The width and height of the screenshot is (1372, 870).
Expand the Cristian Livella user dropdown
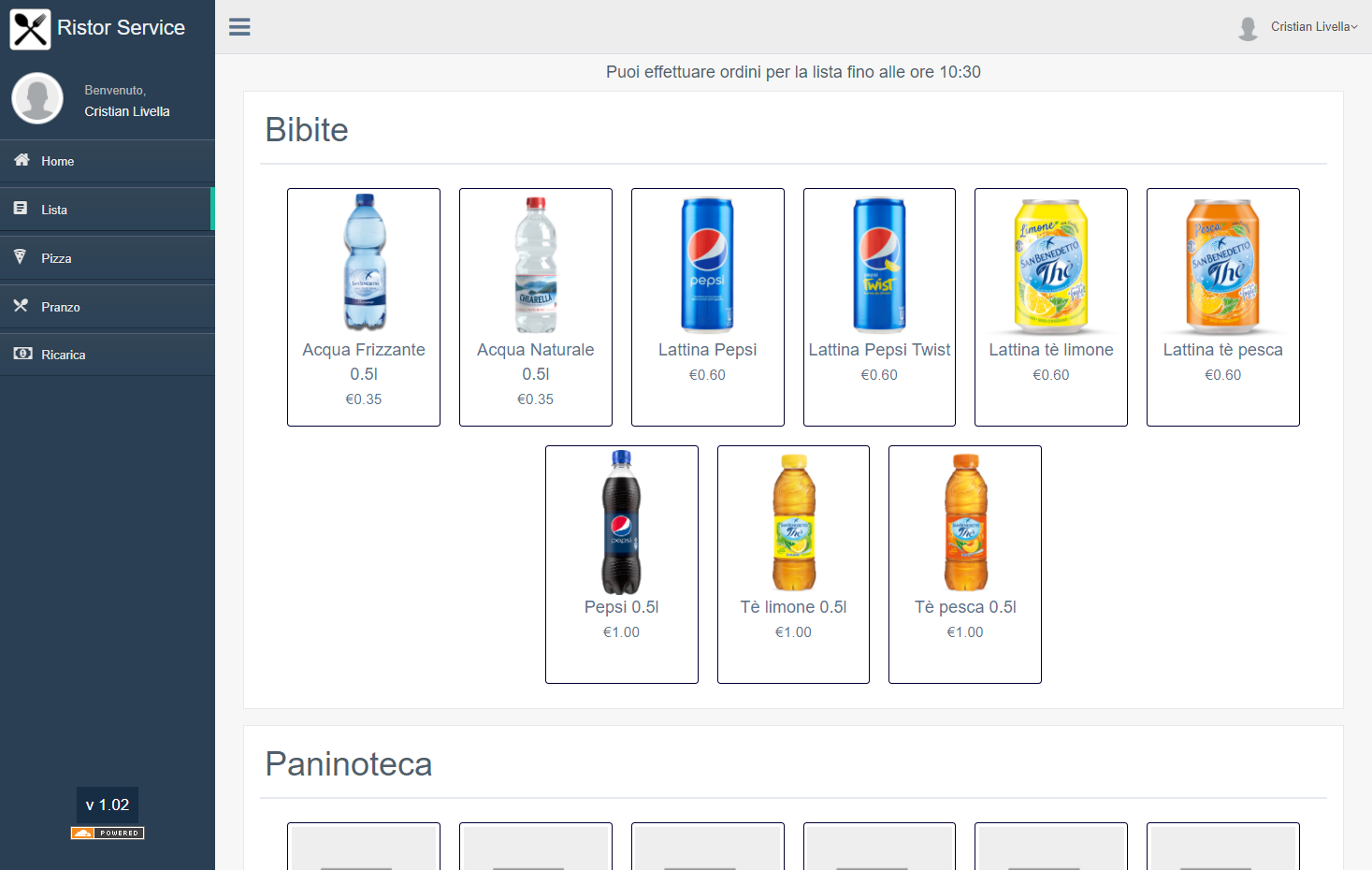point(1313,27)
